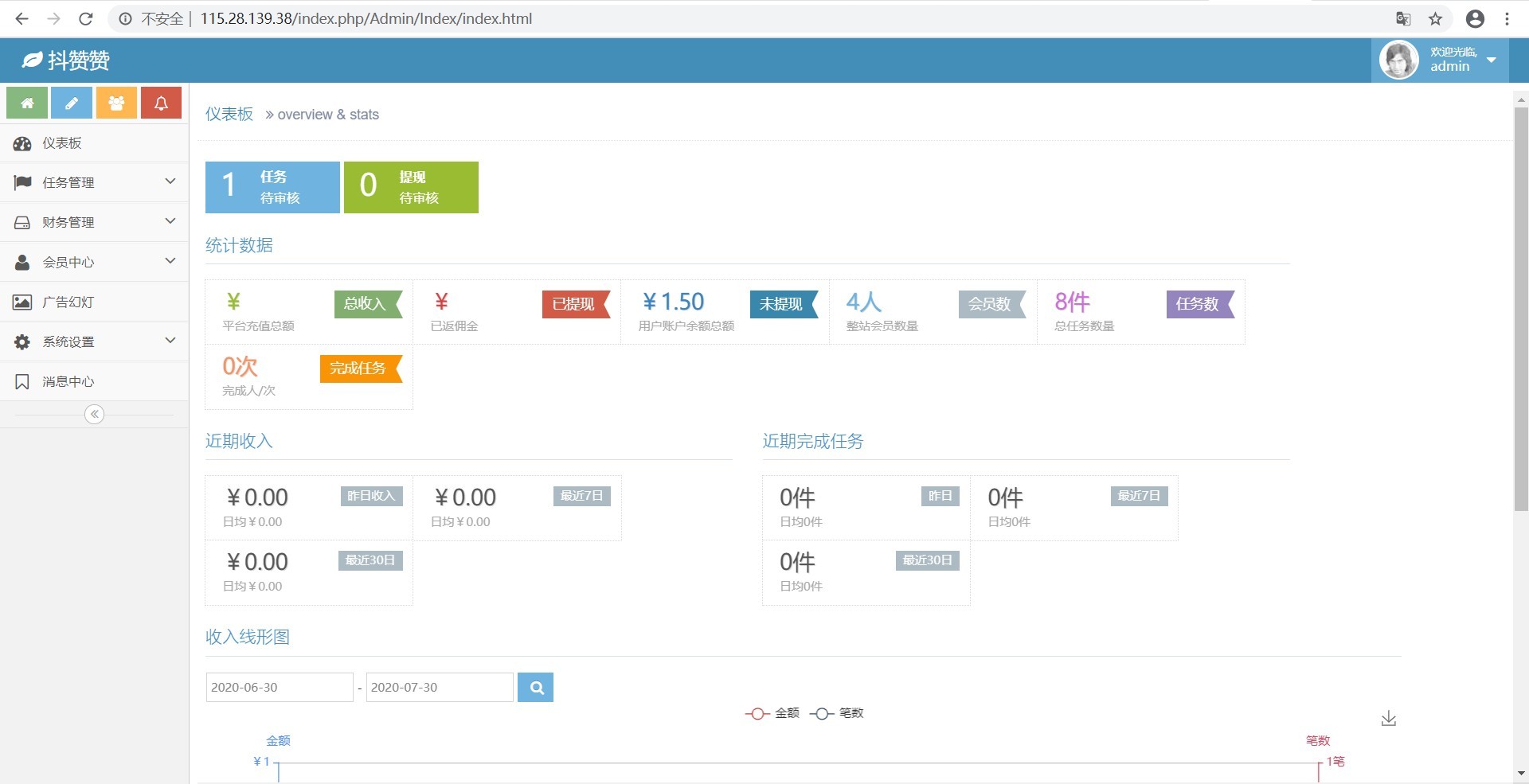Toggle the 金额 series in chart legend
The height and width of the screenshot is (784, 1529).
[x=772, y=713]
